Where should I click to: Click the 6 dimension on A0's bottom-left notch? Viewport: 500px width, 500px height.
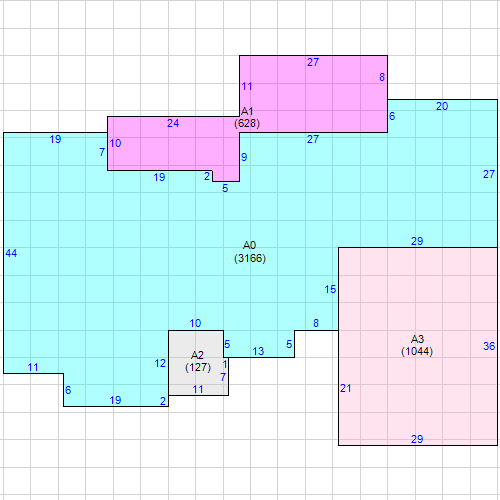(x=68, y=390)
